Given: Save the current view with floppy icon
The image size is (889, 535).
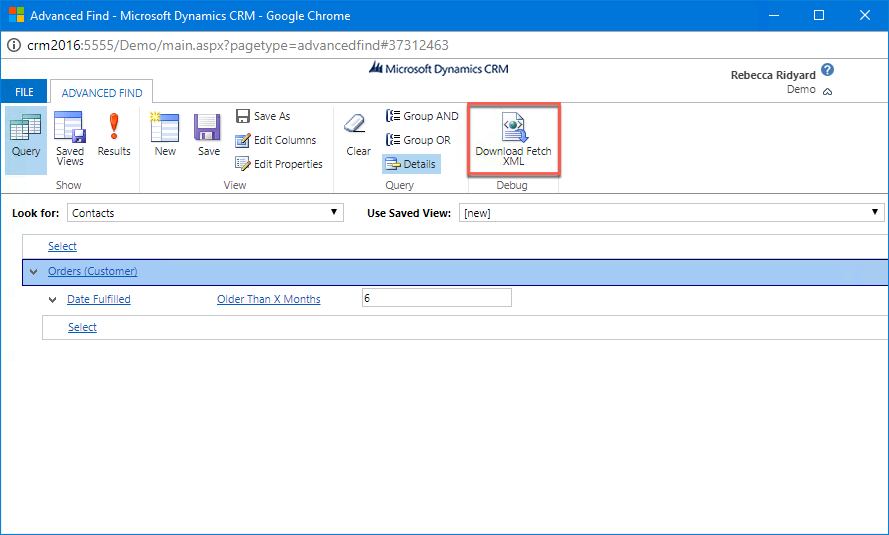Looking at the screenshot, I should point(208,136).
